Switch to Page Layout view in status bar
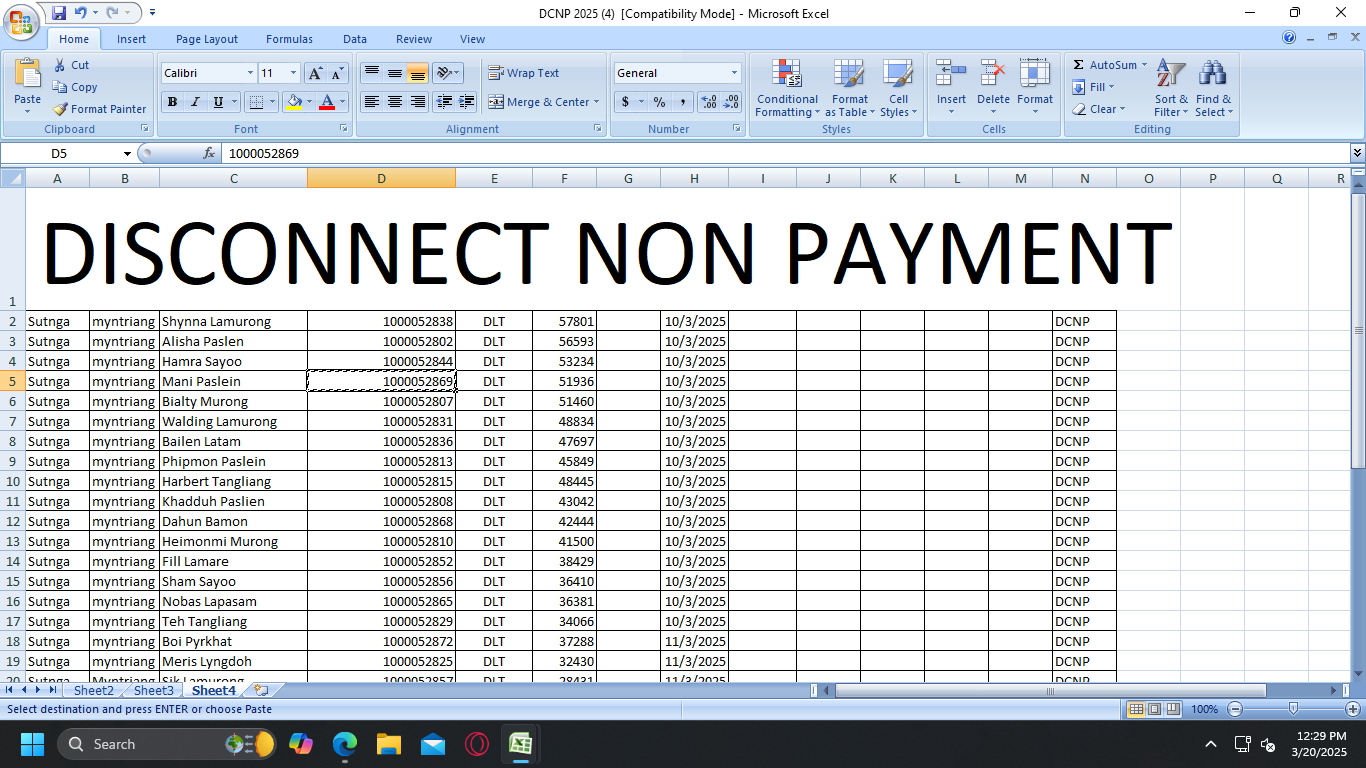This screenshot has width=1366, height=768. [1155, 709]
